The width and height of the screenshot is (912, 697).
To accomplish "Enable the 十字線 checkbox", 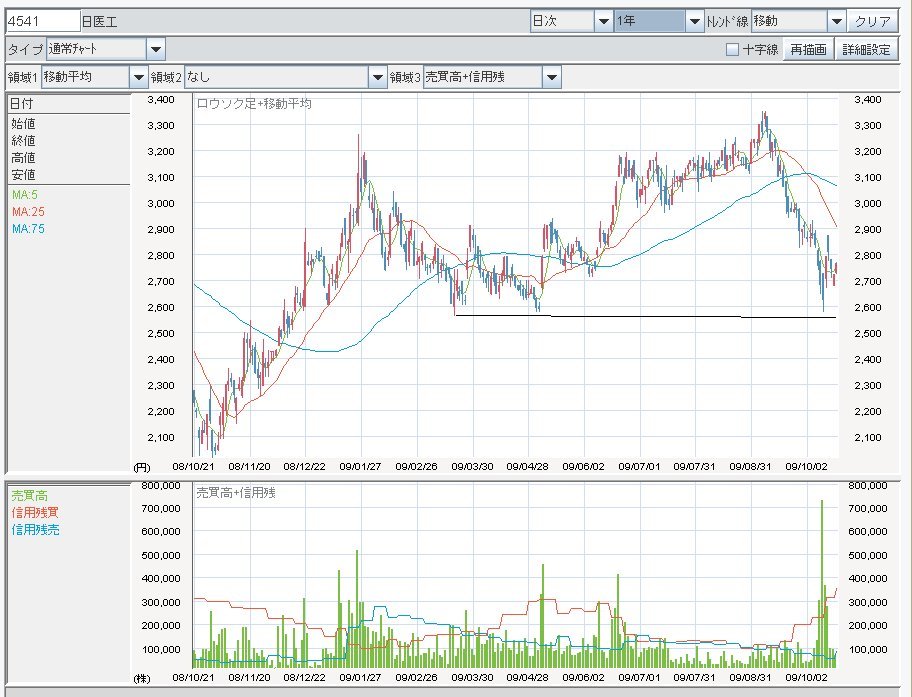I will click(732, 49).
